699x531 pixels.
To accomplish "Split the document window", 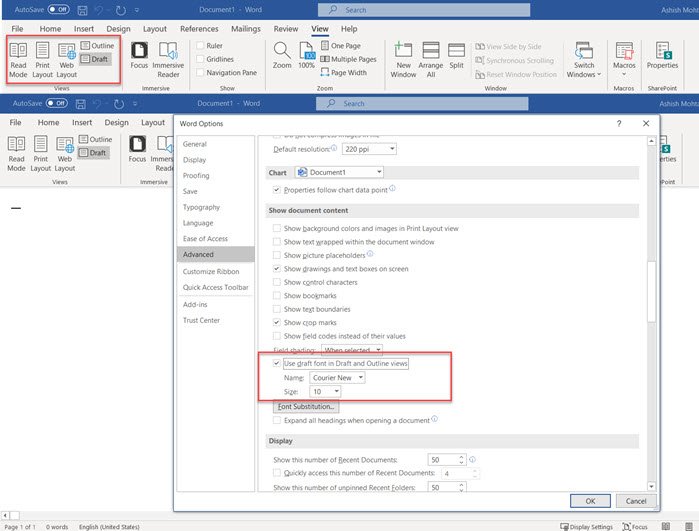I will (456, 56).
